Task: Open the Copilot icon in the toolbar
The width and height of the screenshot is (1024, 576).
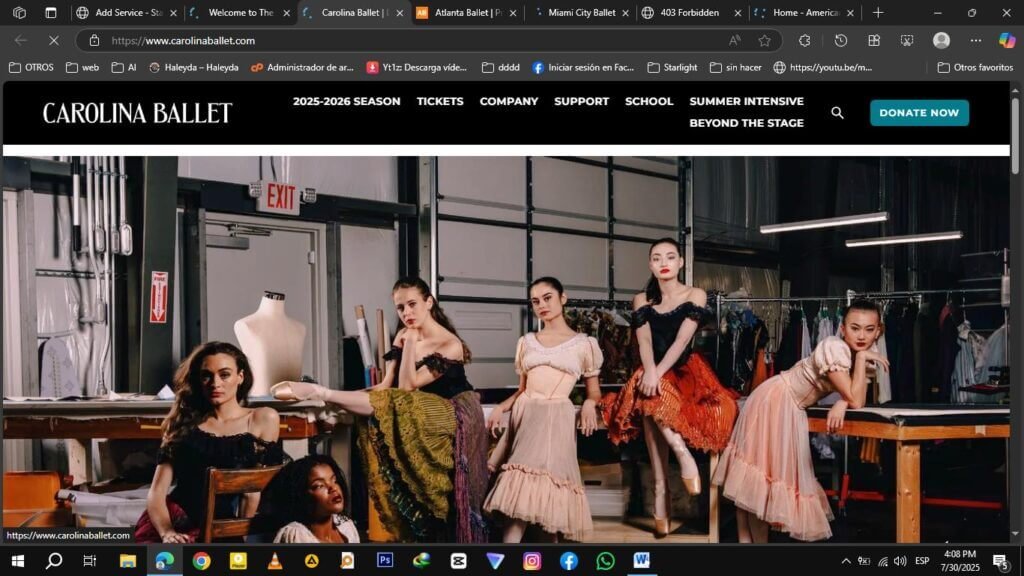Action: click(x=1009, y=41)
